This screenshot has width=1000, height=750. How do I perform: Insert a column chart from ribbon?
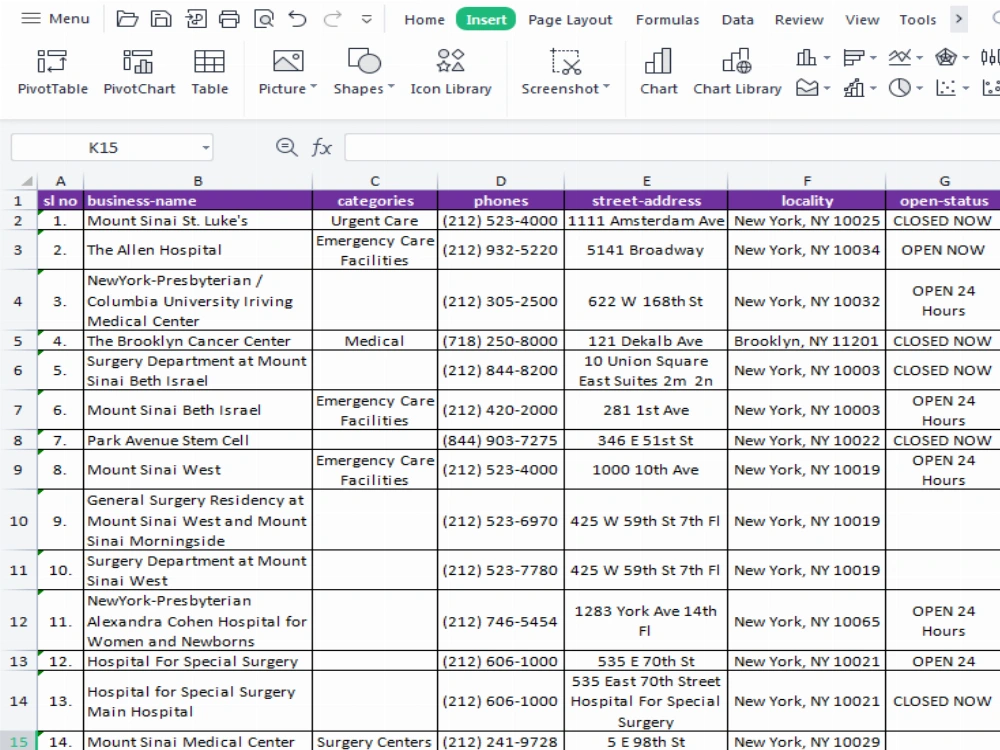coord(806,58)
